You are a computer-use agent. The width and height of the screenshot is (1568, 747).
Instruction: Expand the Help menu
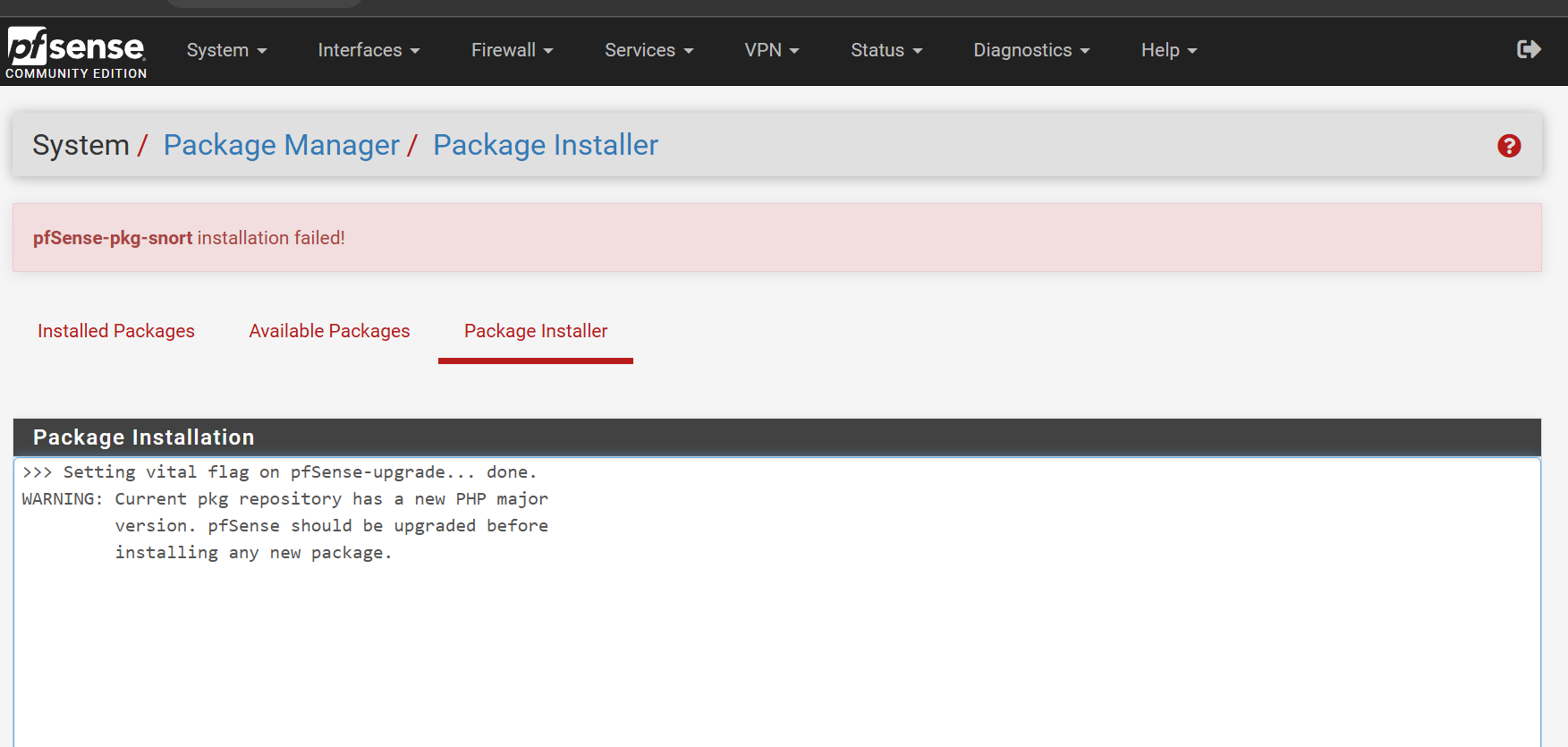[1169, 50]
